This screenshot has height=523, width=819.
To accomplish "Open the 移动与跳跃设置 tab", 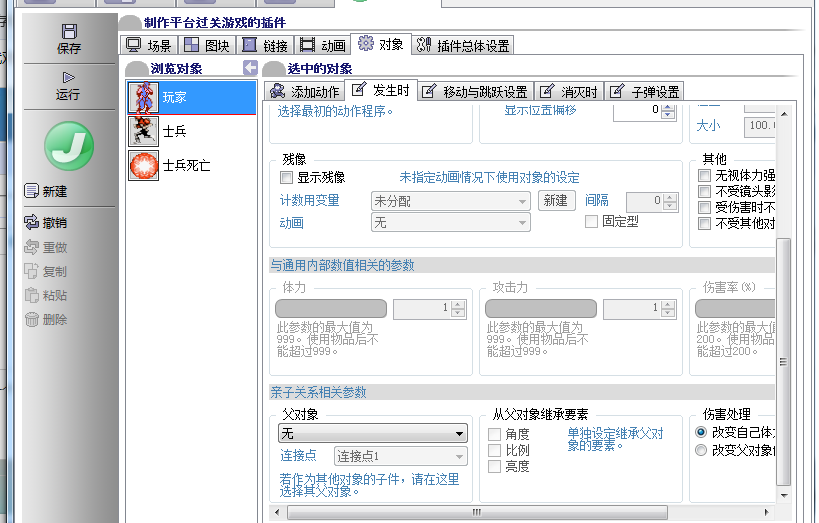I will 475,92.
